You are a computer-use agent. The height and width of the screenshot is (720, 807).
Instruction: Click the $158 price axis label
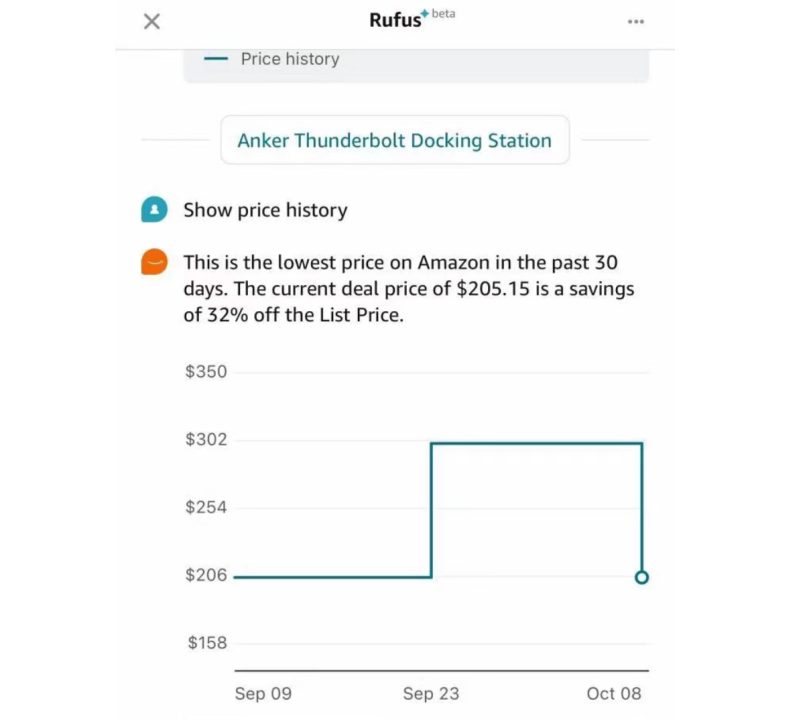(206, 643)
